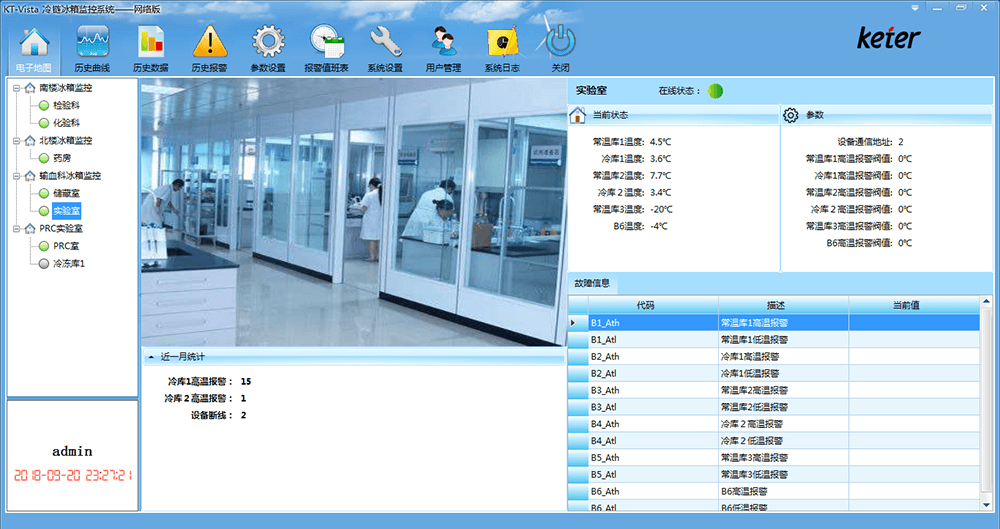Image resolution: width=1000 pixels, height=529 pixels.
Task: Click 设备通信地址 value 2
Action: pos(901,142)
